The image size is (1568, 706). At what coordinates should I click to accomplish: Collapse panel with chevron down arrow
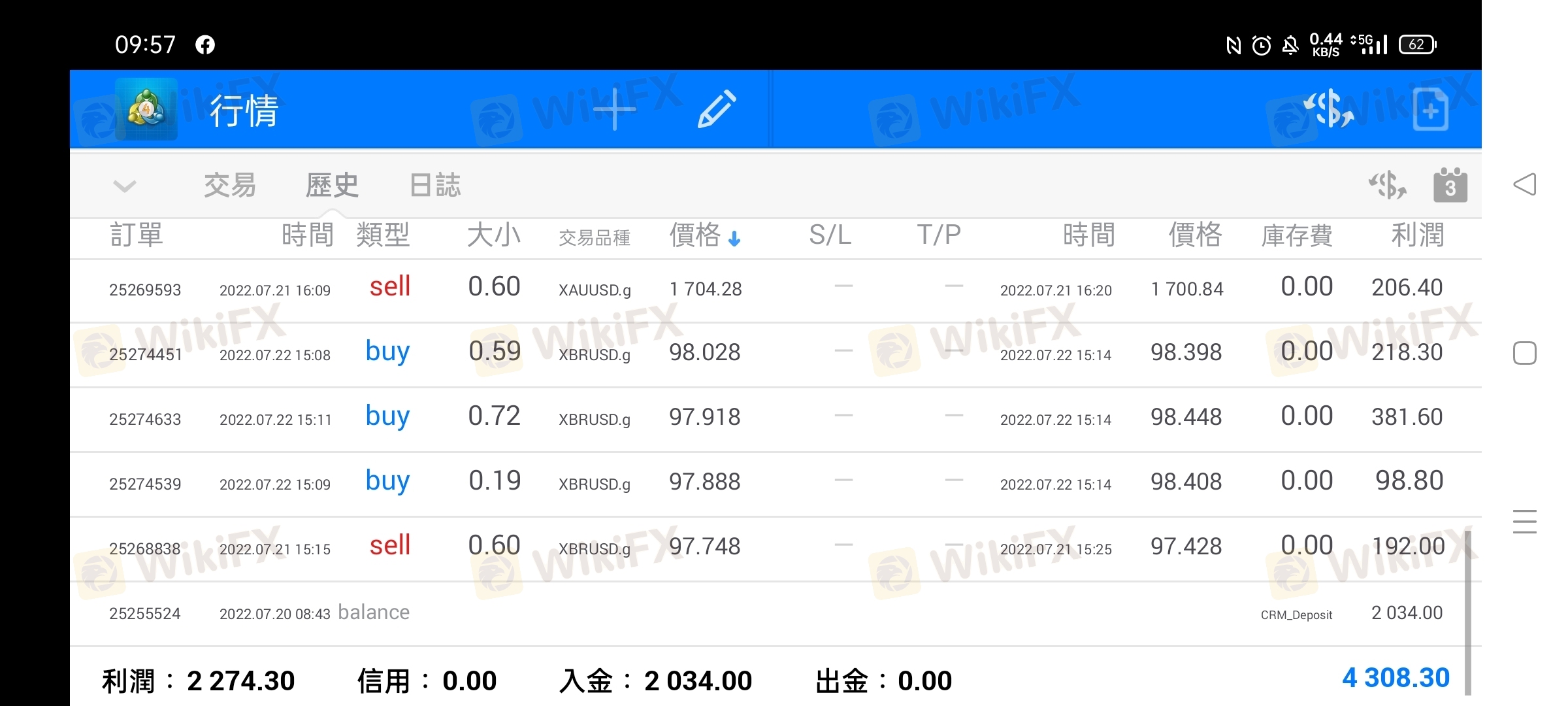tap(124, 186)
